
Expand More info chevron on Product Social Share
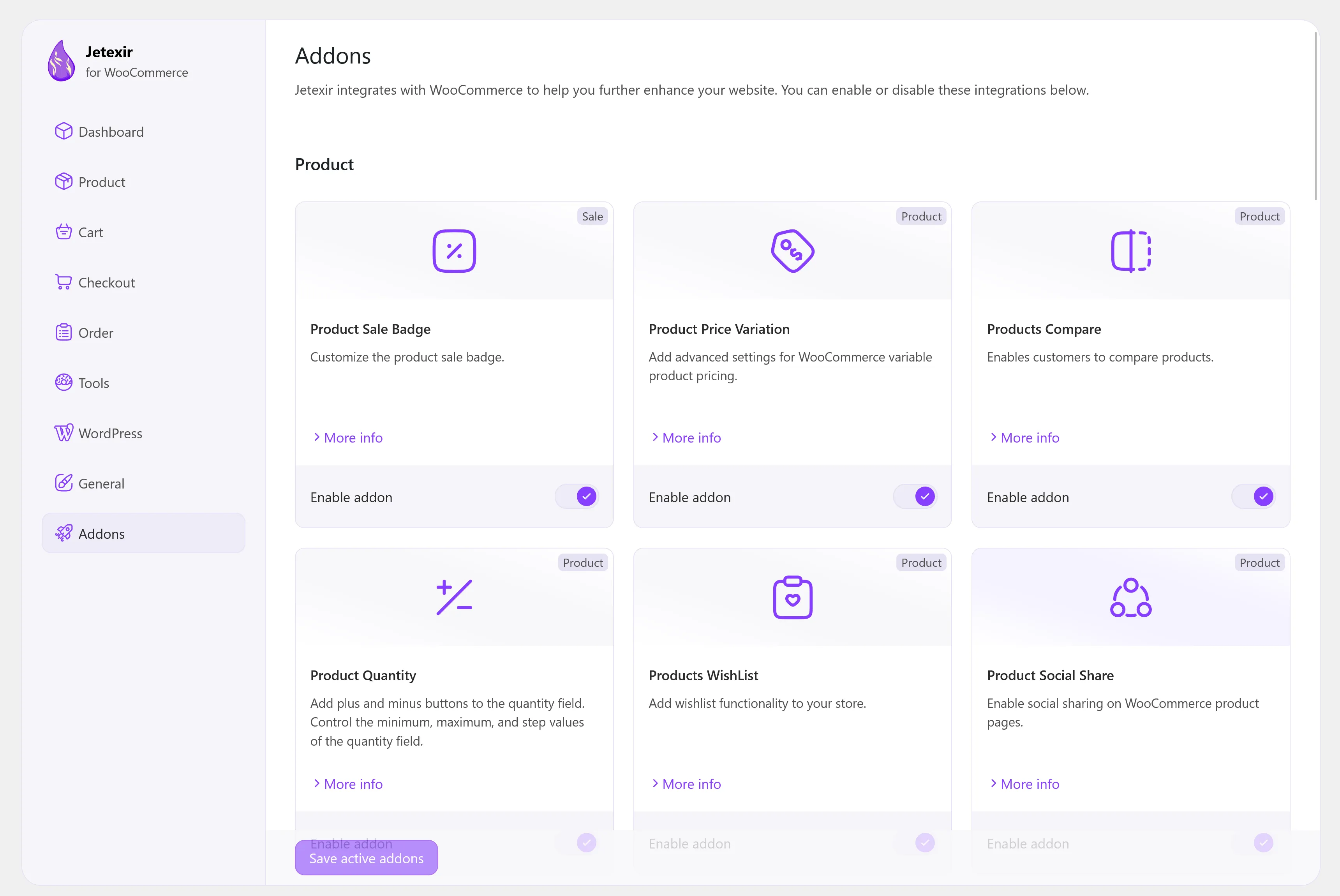click(993, 783)
